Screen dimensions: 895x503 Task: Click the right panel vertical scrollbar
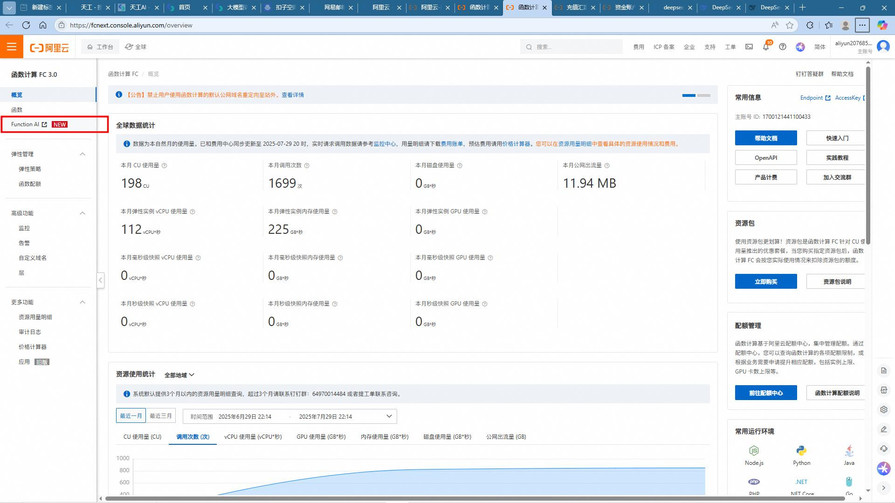[x=868, y=156]
